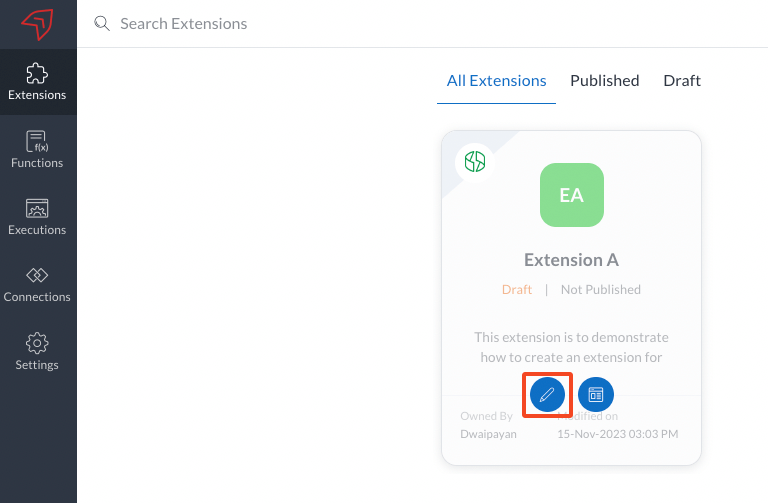Go to the Executions sidebar section

(x=37, y=216)
